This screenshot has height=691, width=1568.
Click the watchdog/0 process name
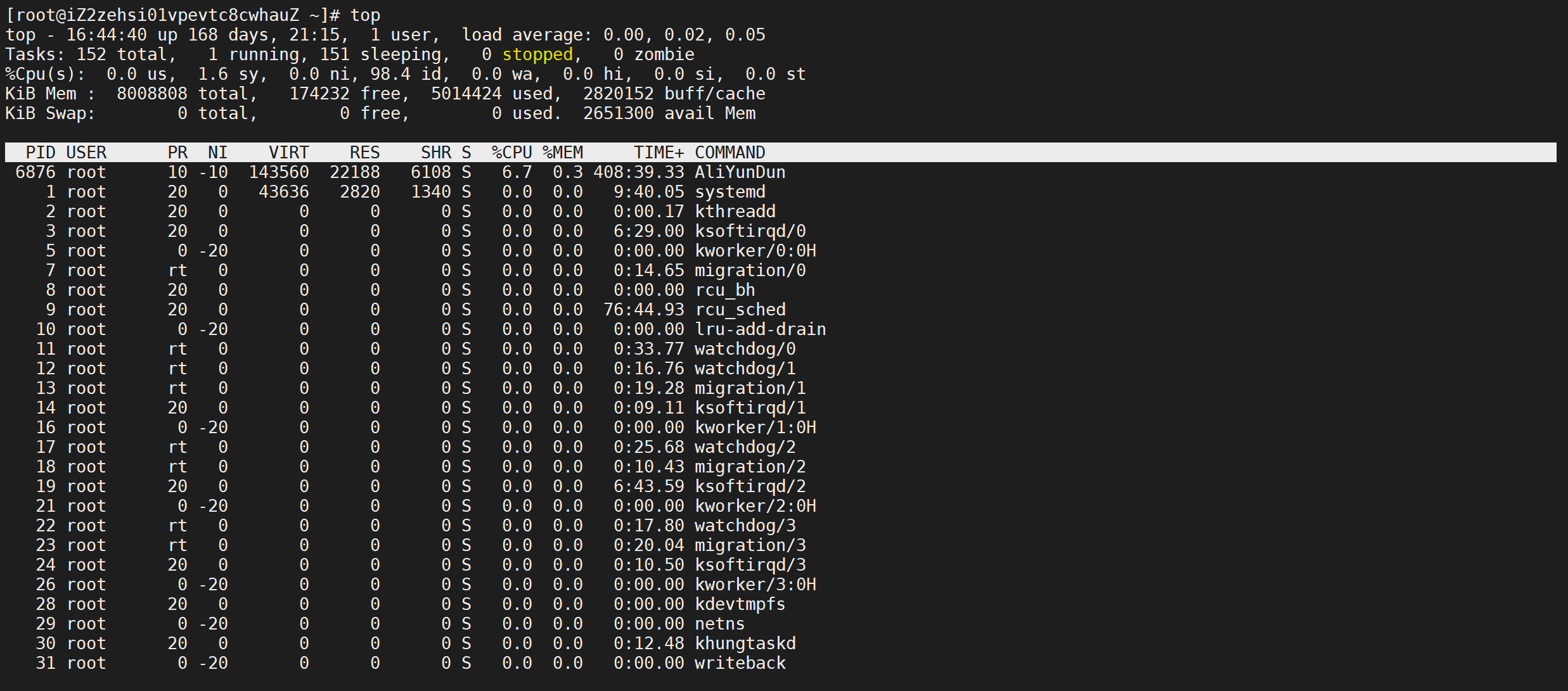745,349
